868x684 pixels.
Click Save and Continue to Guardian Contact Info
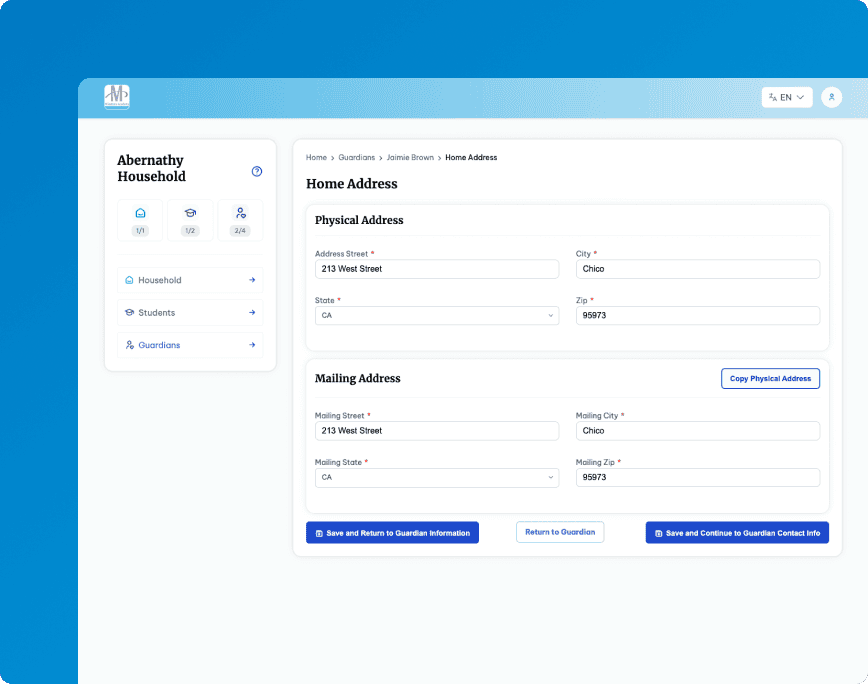coord(737,532)
